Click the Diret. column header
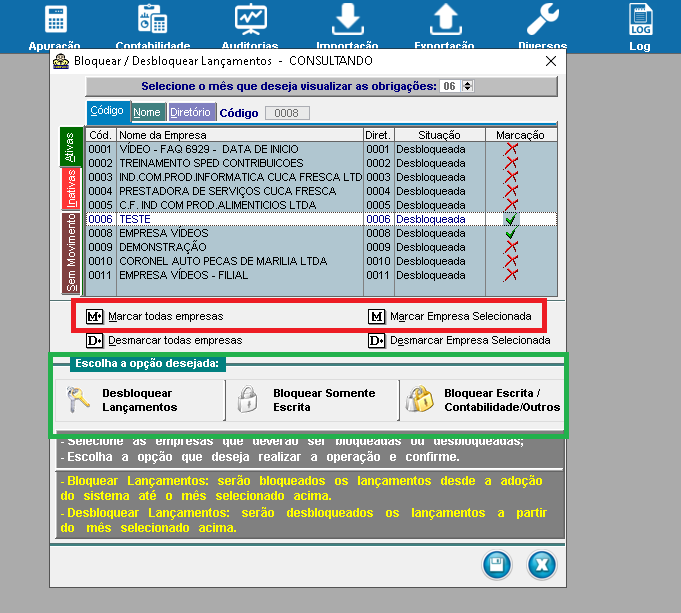 (378, 135)
